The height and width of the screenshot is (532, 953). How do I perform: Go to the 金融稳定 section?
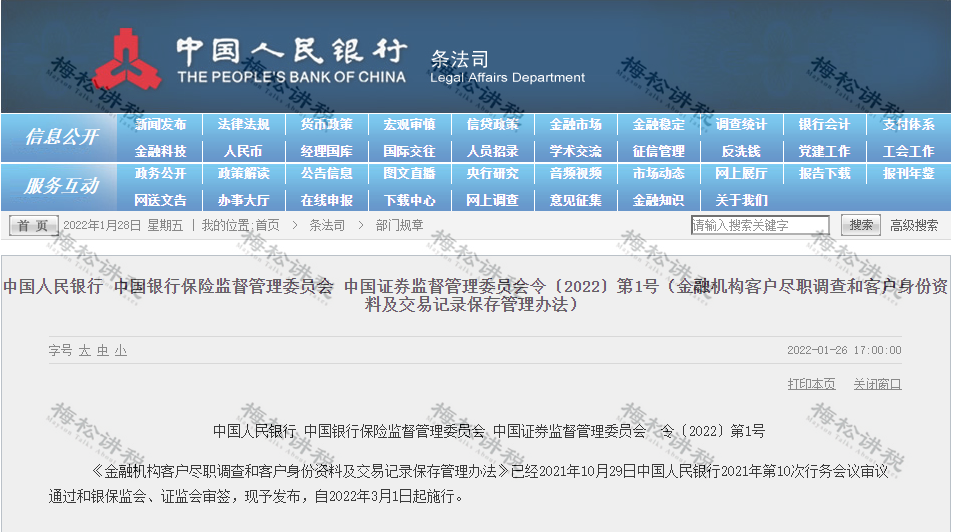(x=658, y=125)
